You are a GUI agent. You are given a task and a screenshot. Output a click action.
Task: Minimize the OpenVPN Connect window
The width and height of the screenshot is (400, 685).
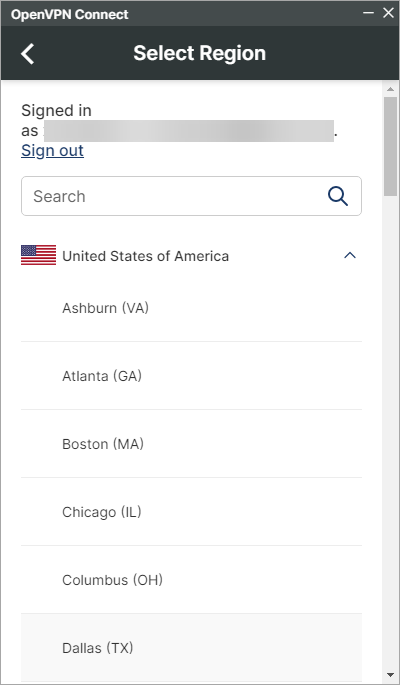pos(369,13)
